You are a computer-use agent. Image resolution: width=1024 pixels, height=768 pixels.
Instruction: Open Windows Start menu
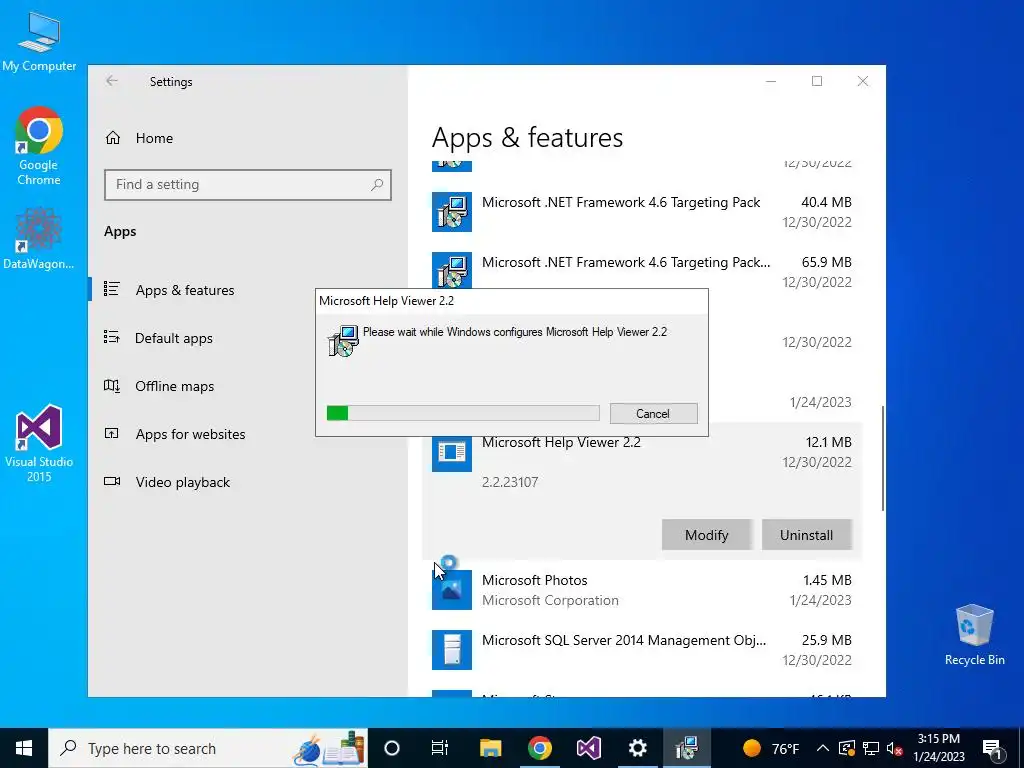click(x=24, y=748)
